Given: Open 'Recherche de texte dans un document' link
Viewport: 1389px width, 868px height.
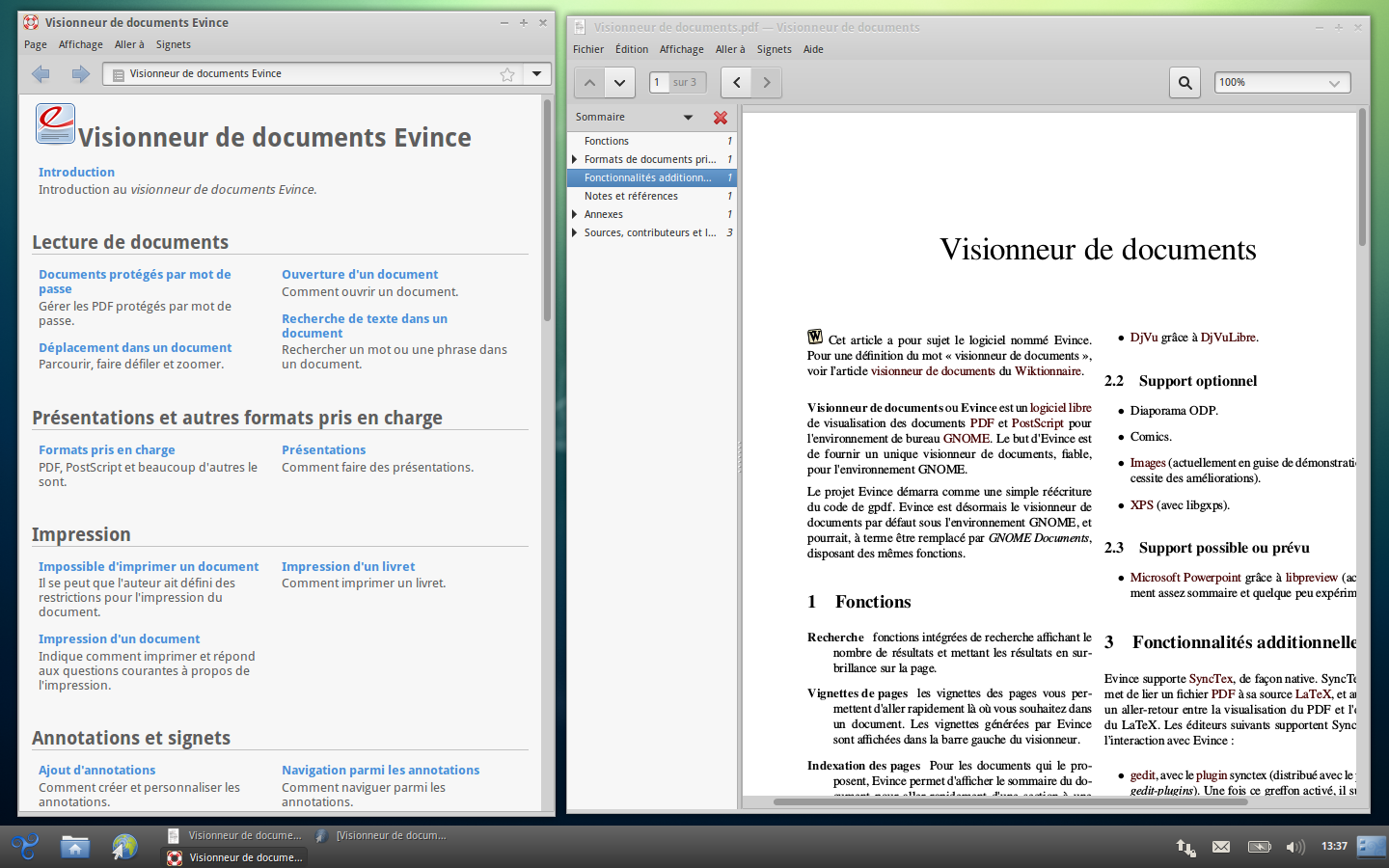Looking at the screenshot, I should click(365, 326).
